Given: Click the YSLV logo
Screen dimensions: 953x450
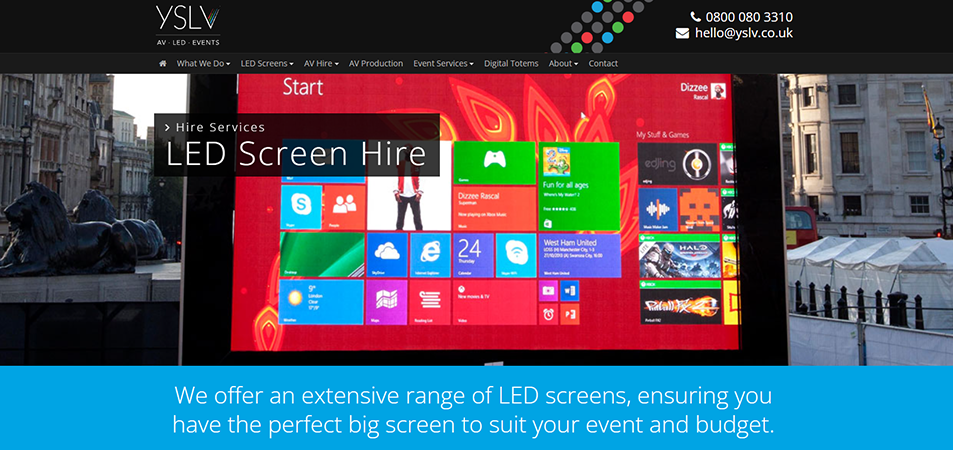Looking at the screenshot, I should pyautogui.click(x=188, y=26).
